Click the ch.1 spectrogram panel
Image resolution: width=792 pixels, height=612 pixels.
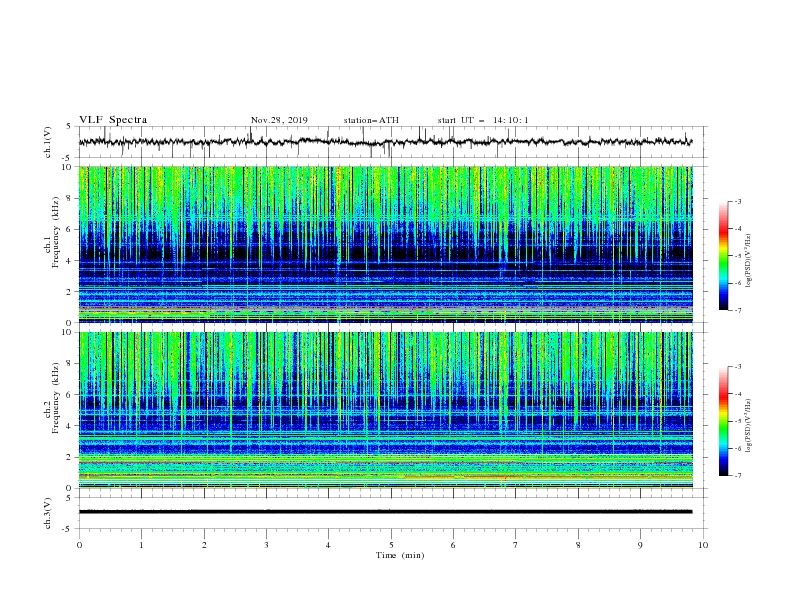(x=386, y=244)
